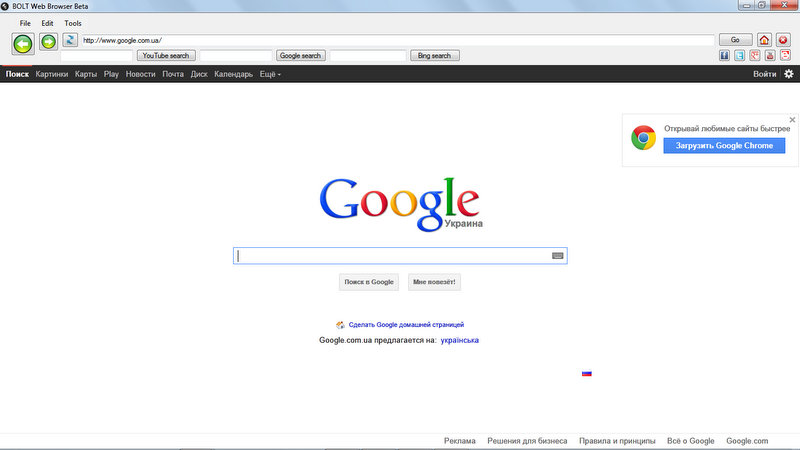Dismiss the Chrome promo with its X
The image size is (800, 450).
[792, 120]
